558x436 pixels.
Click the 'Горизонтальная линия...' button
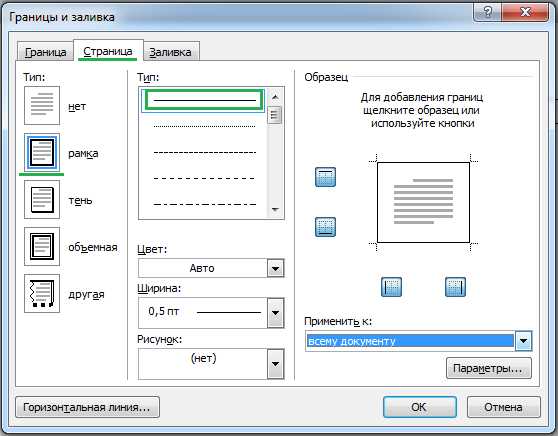click(87, 407)
